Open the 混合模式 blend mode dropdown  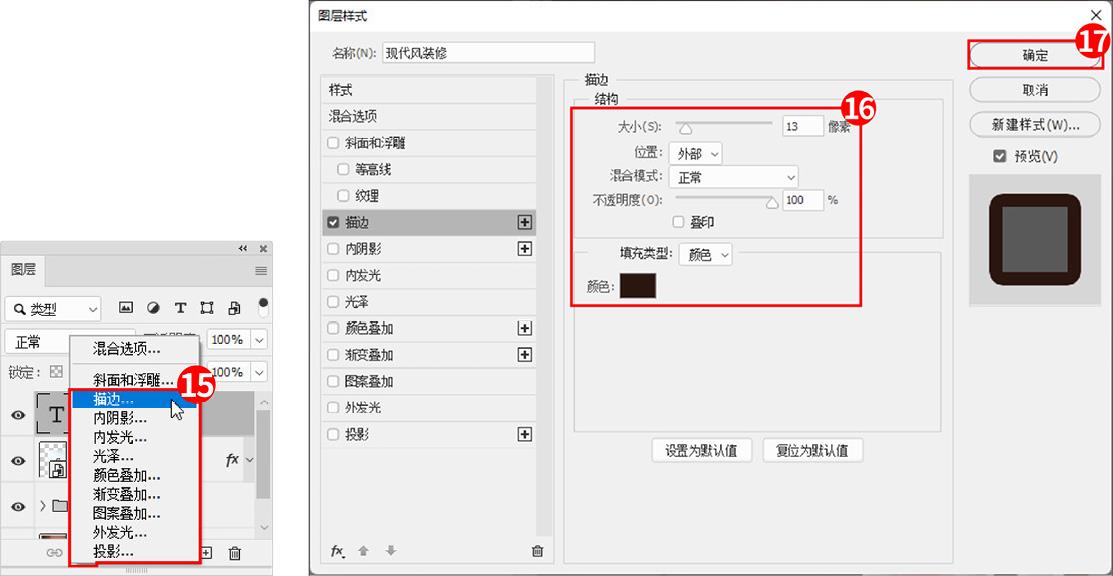[732, 177]
